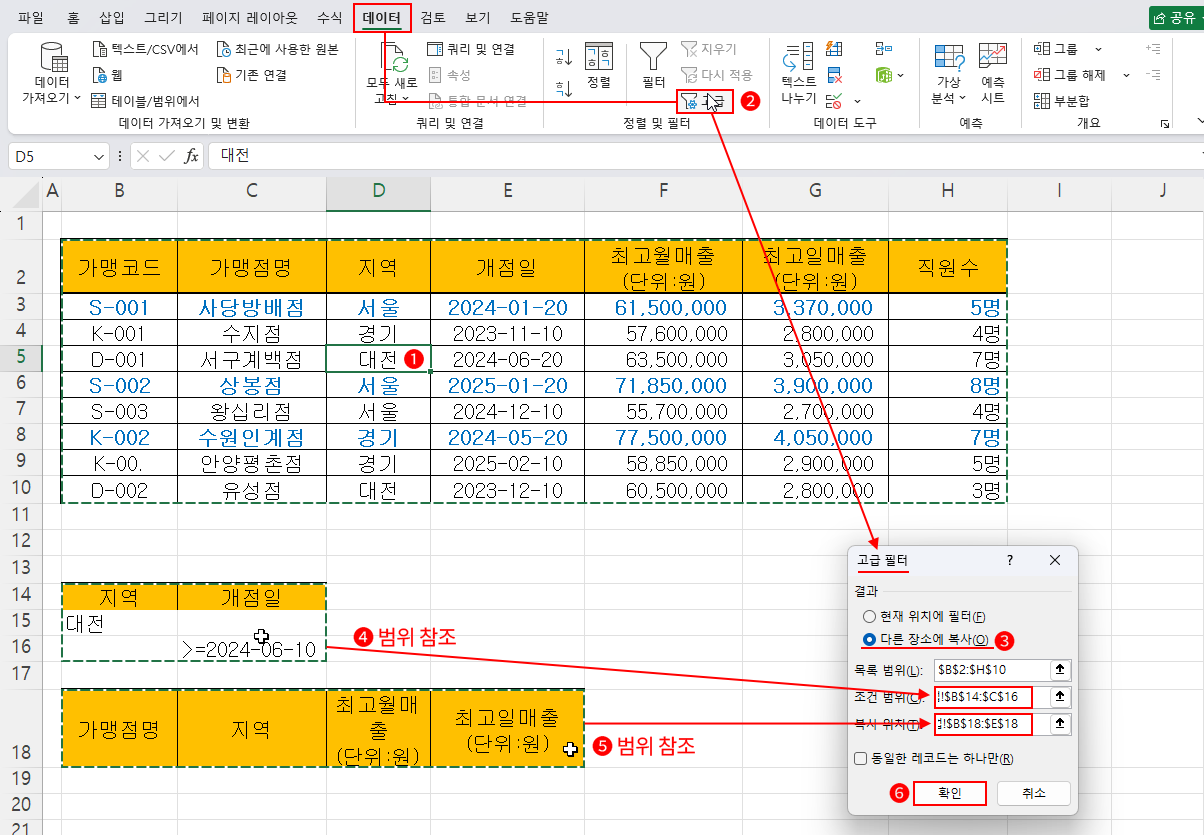Click the 고급 필터 dialog help button
The height and width of the screenshot is (835, 1204).
point(1010,560)
